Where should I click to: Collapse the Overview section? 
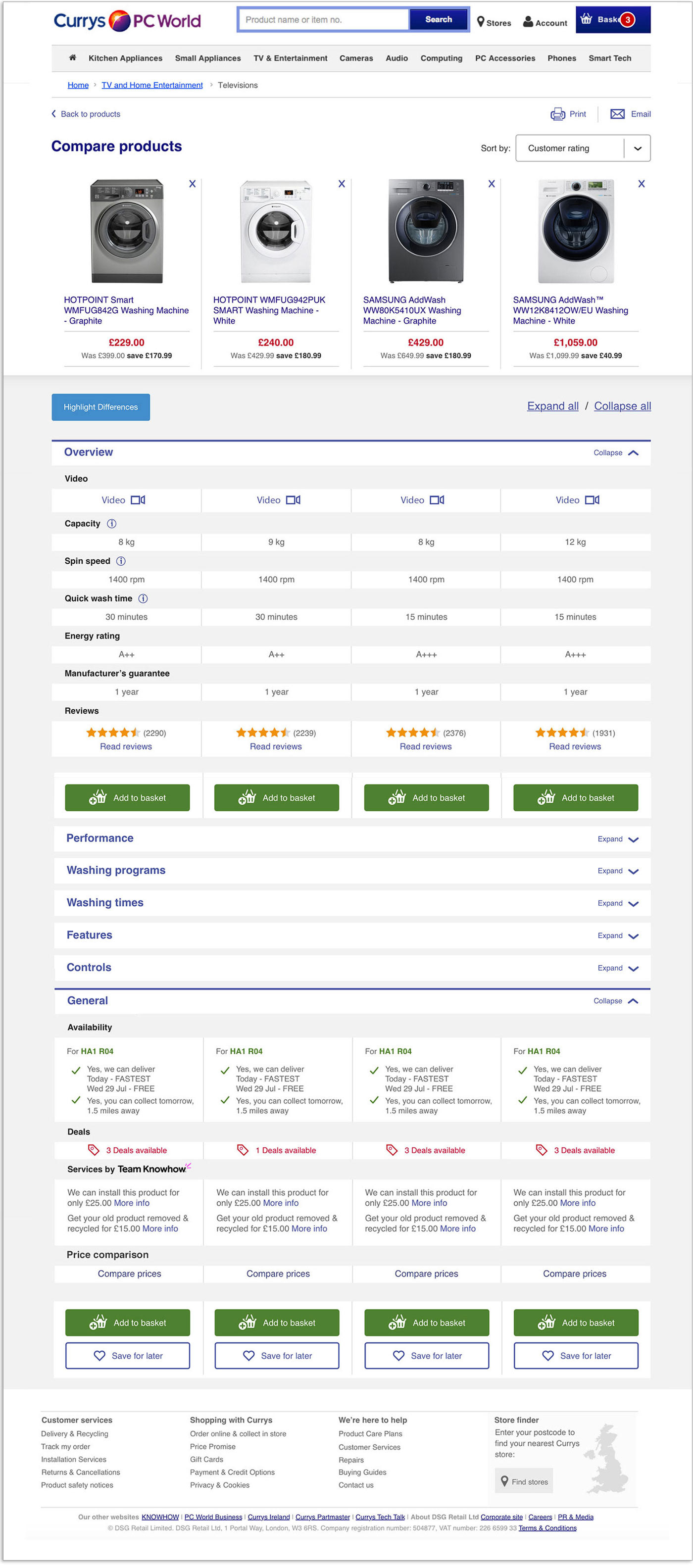pos(616,453)
